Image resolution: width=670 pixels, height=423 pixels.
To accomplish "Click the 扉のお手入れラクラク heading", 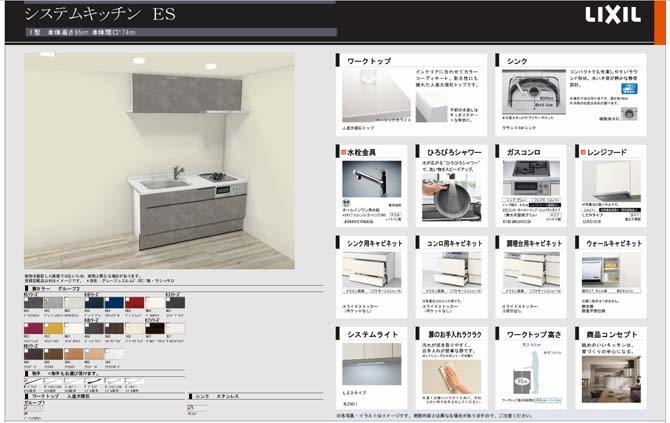I will tap(455, 334).
